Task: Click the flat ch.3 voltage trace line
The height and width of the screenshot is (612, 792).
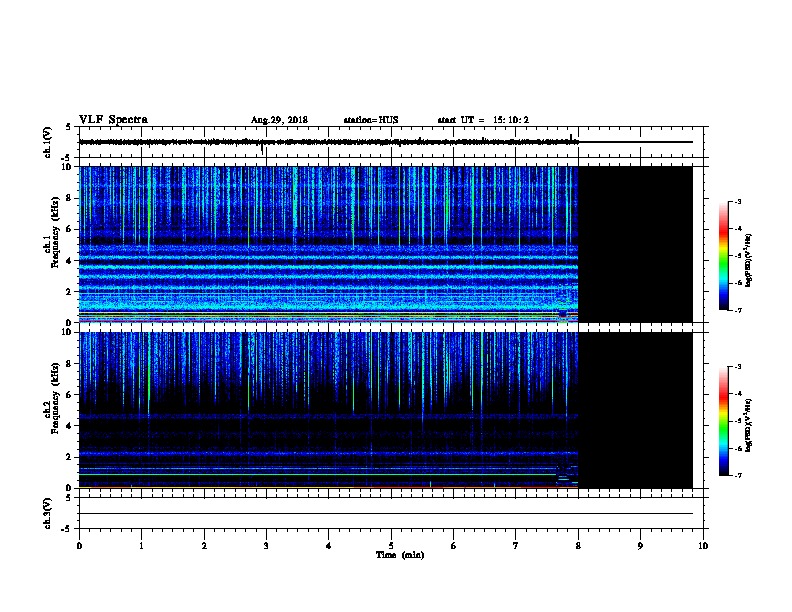Action: click(385, 514)
